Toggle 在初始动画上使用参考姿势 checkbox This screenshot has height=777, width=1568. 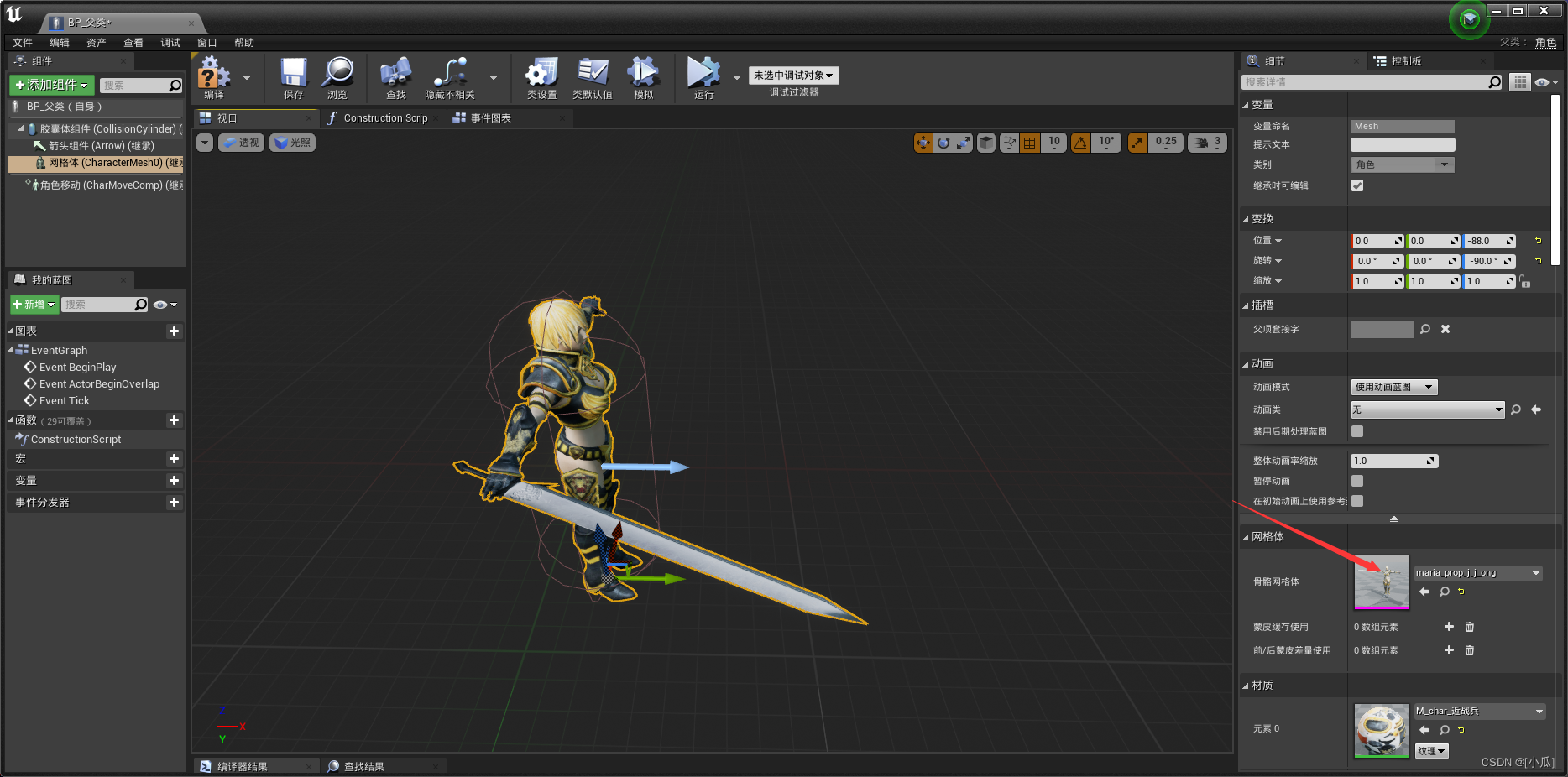pos(1357,501)
